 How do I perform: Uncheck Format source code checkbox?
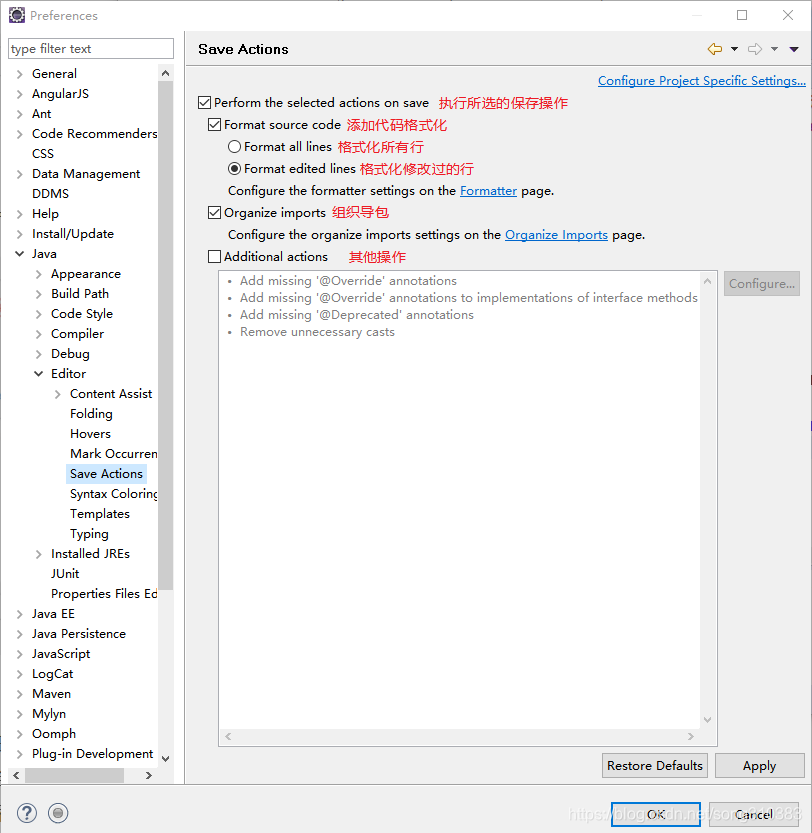pyautogui.click(x=215, y=125)
